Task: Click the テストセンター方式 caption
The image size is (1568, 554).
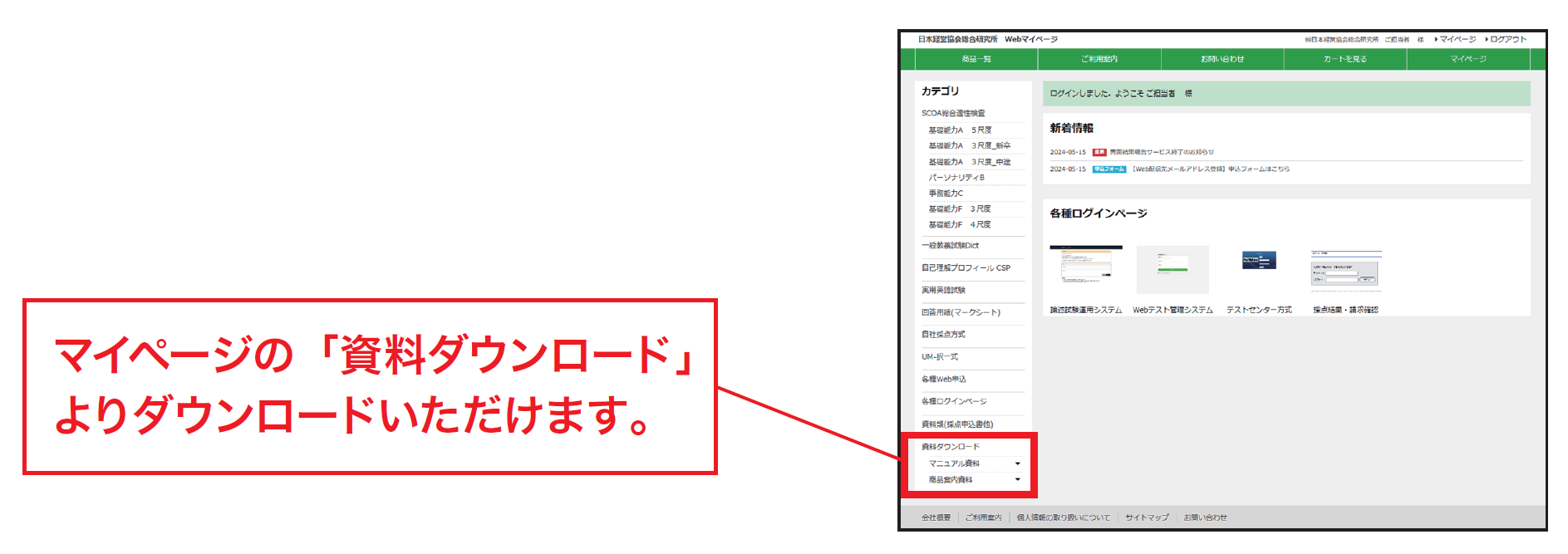Action: tap(1259, 310)
